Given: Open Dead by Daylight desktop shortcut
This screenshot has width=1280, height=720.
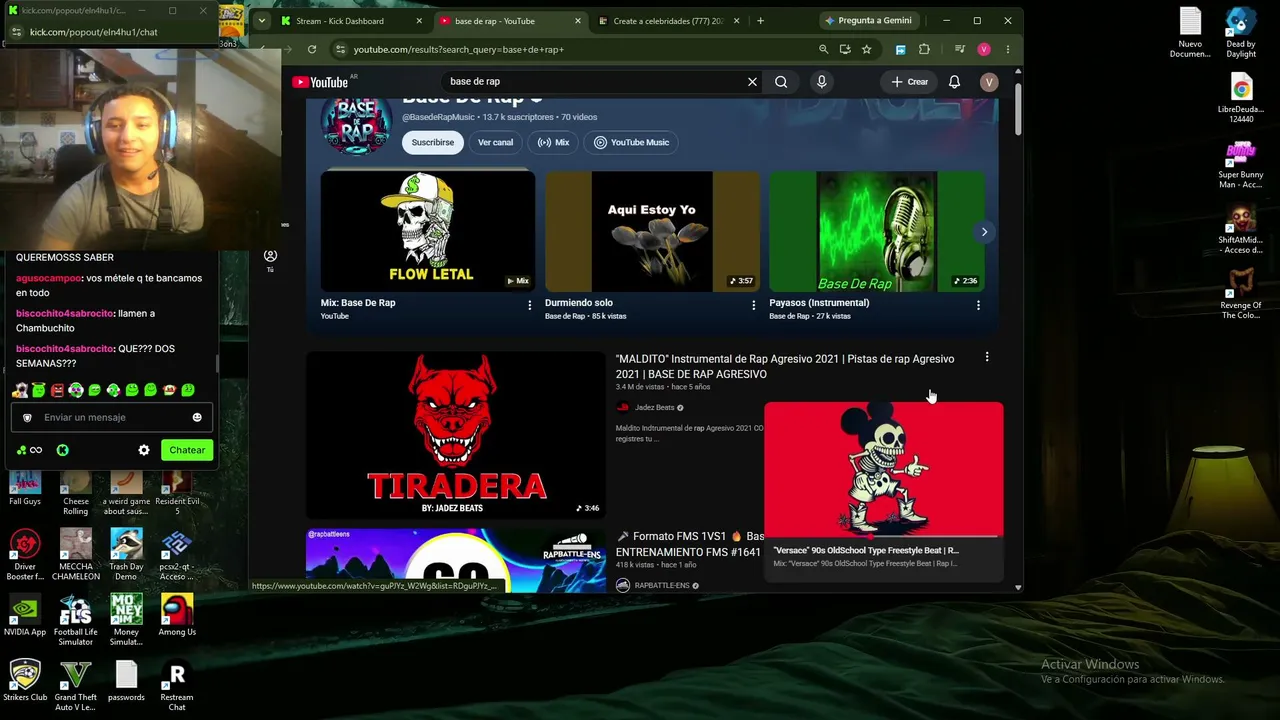Looking at the screenshot, I should [1241, 33].
